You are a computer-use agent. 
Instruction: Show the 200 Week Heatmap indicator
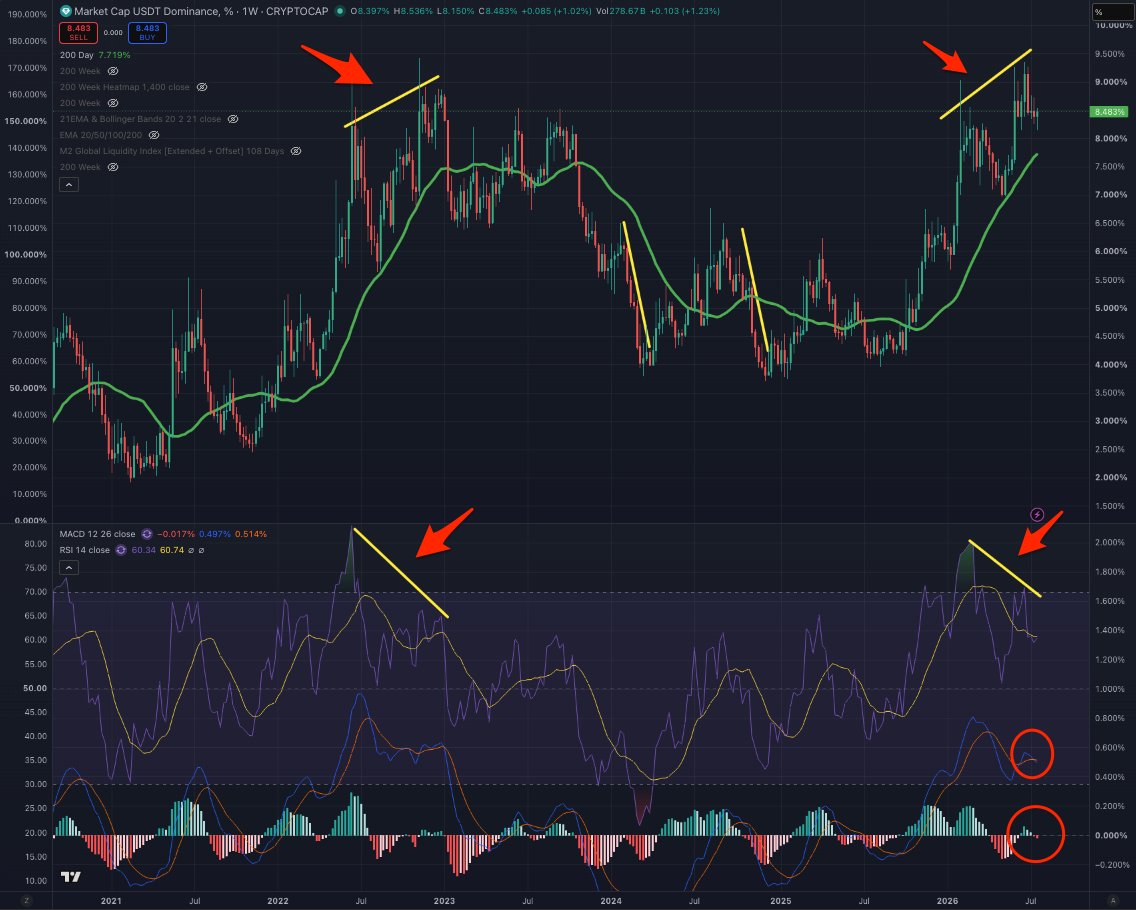tap(202, 87)
